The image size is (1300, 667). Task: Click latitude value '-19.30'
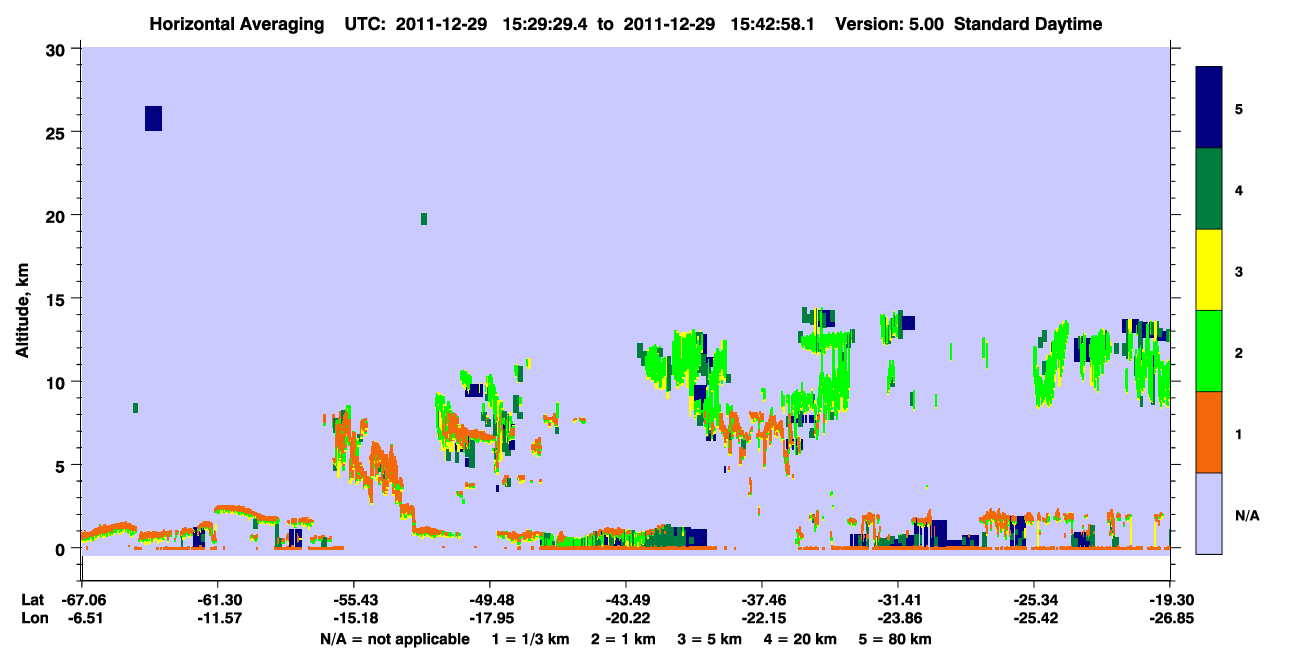pyautogui.click(x=1170, y=600)
